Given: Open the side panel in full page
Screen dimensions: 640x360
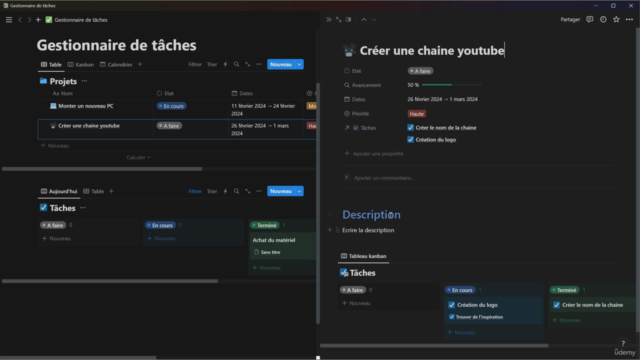Looking at the screenshot, I should tap(338, 19).
